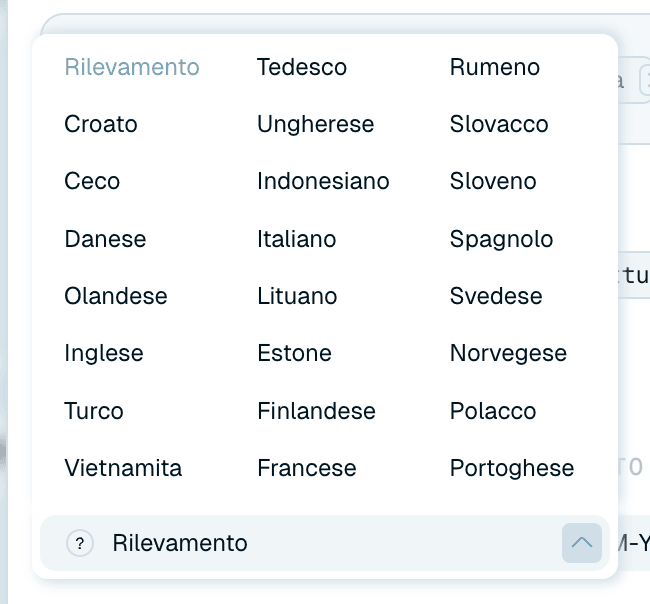The image size is (650, 604).
Task: Choose Vietnamita from the list
Action: tap(123, 468)
